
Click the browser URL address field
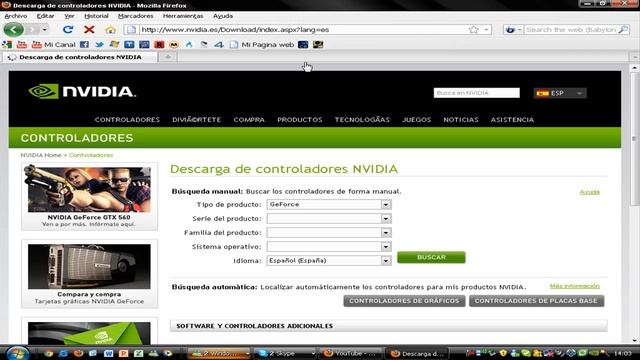[304, 30]
